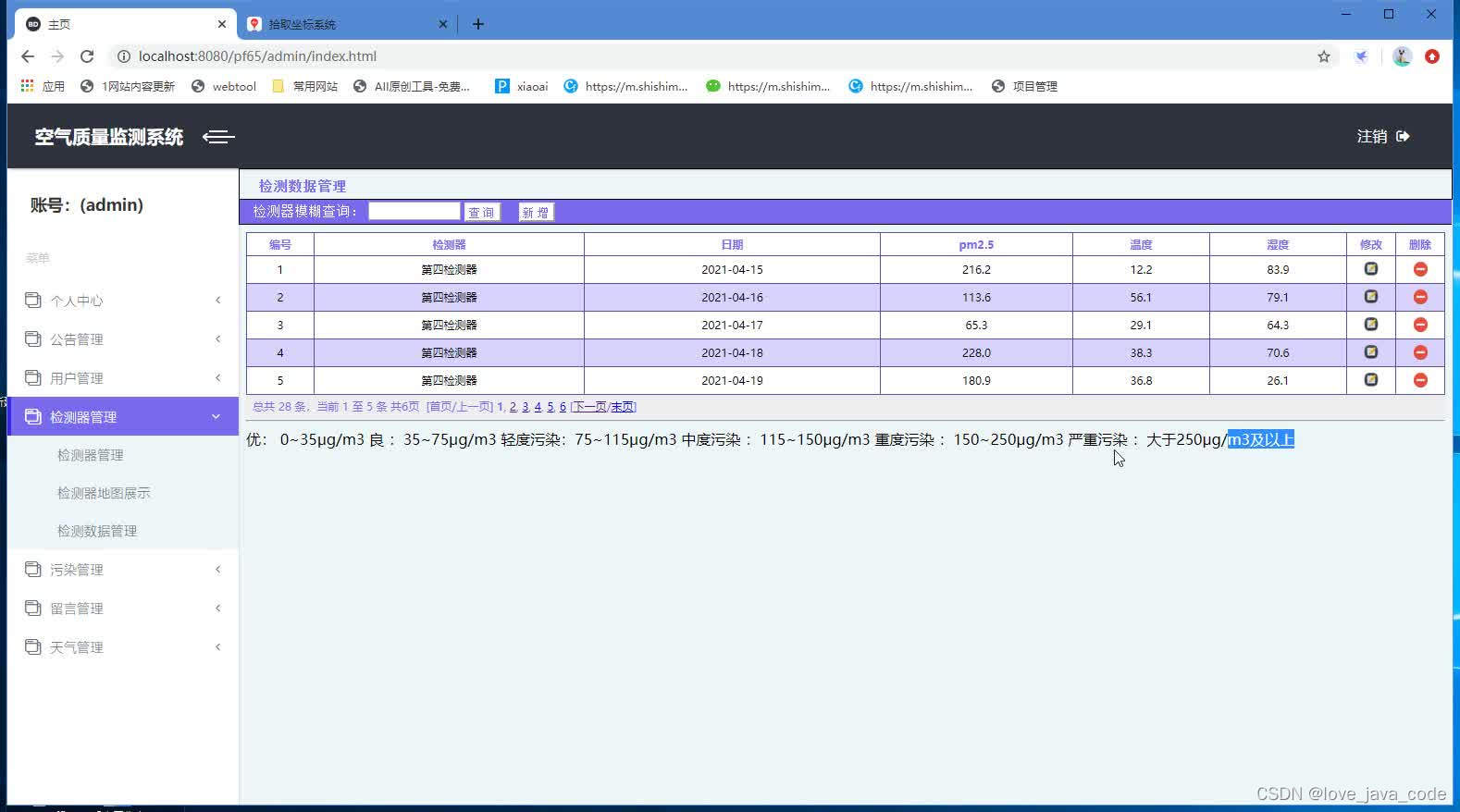The height and width of the screenshot is (812, 1460).
Task: Go to page 4 of results
Action: pos(538,407)
